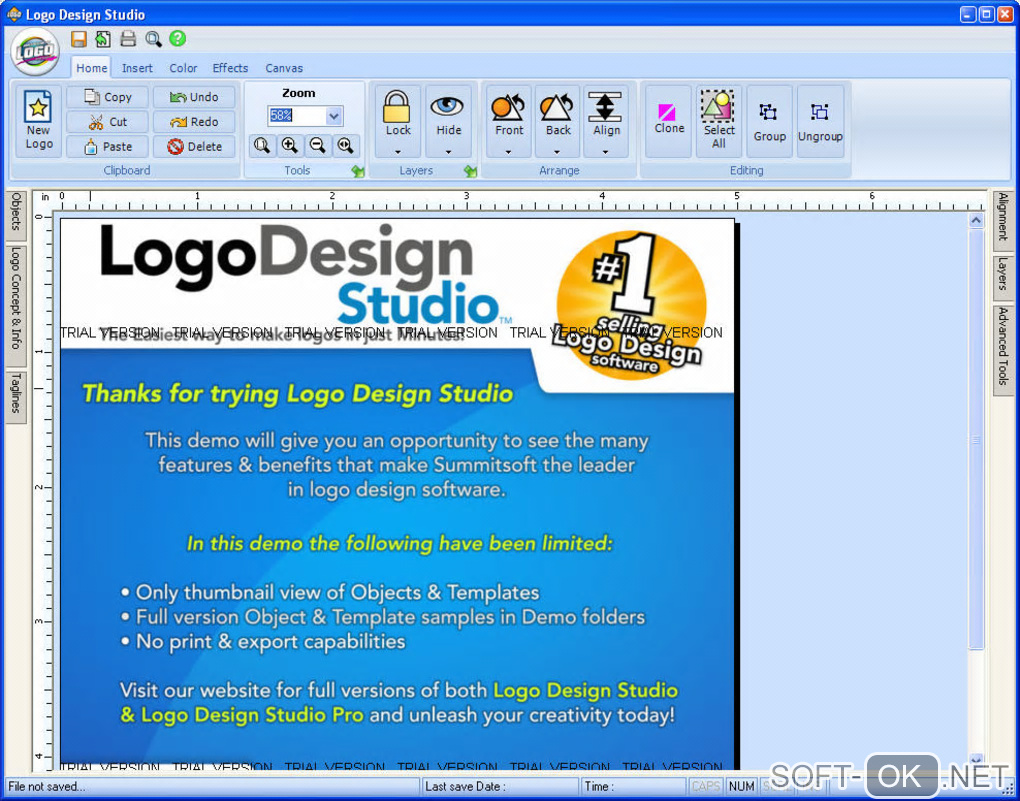This screenshot has width=1020, height=801.
Task: Click the Print icon in quick toolbar
Action: click(x=128, y=39)
